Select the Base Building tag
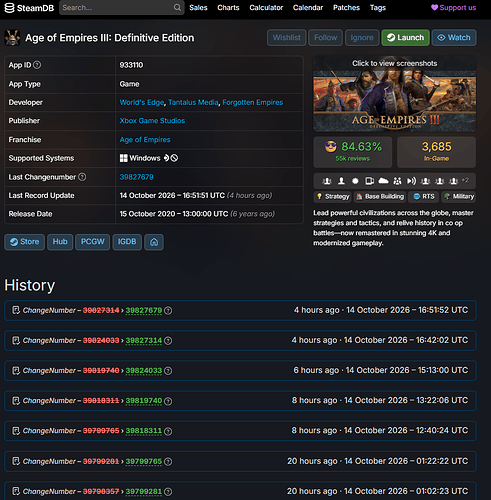This screenshot has height=500, width=491. [380, 197]
